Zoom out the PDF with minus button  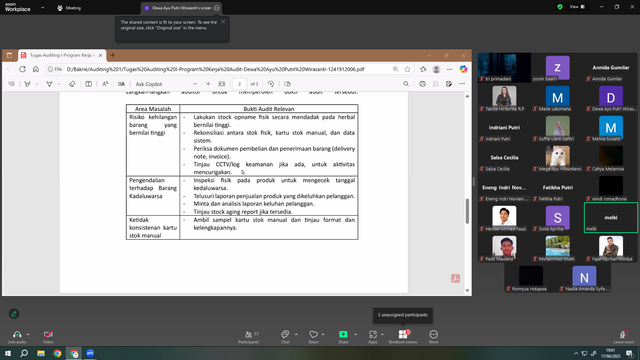point(195,84)
